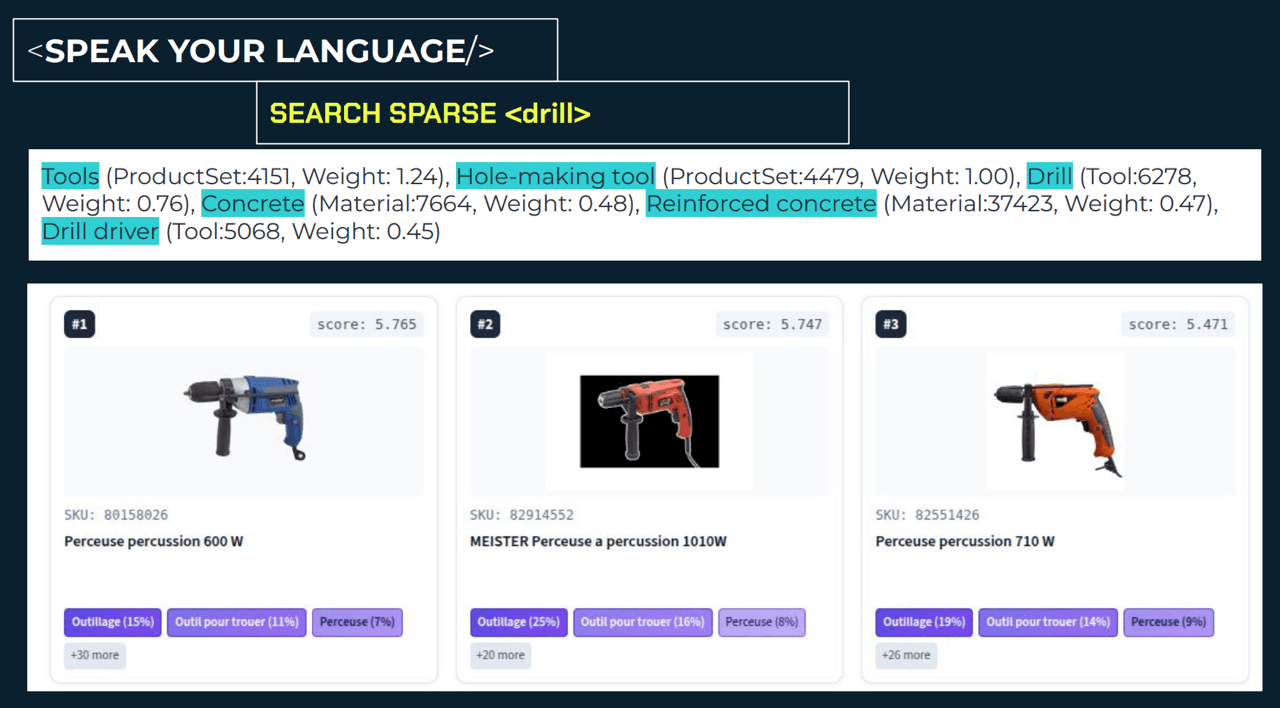
Task: Click the #2 rank badge
Action: 486,324
